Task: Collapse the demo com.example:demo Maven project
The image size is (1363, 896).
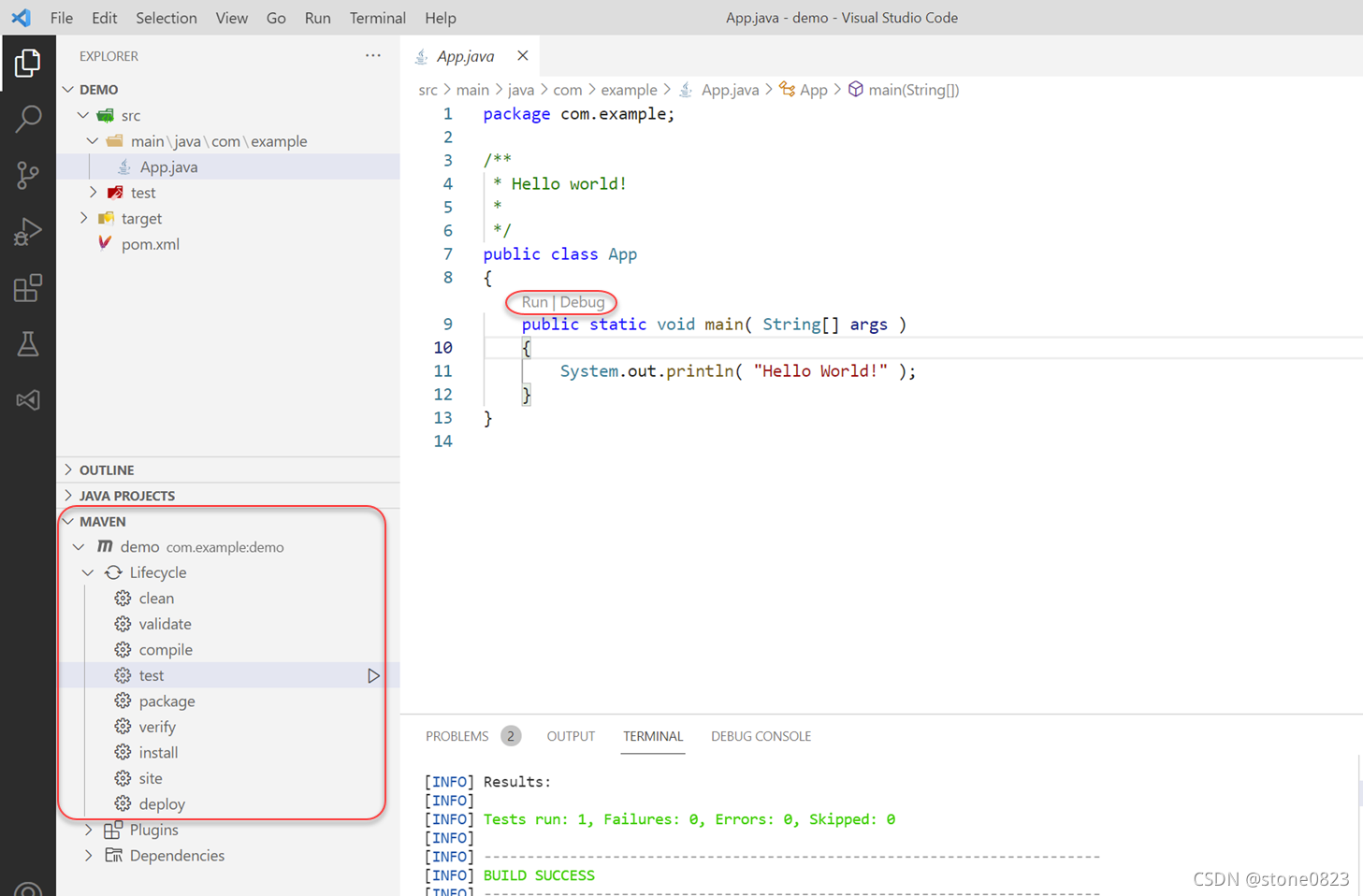Action: pyautogui.click(x=79, y=546)
